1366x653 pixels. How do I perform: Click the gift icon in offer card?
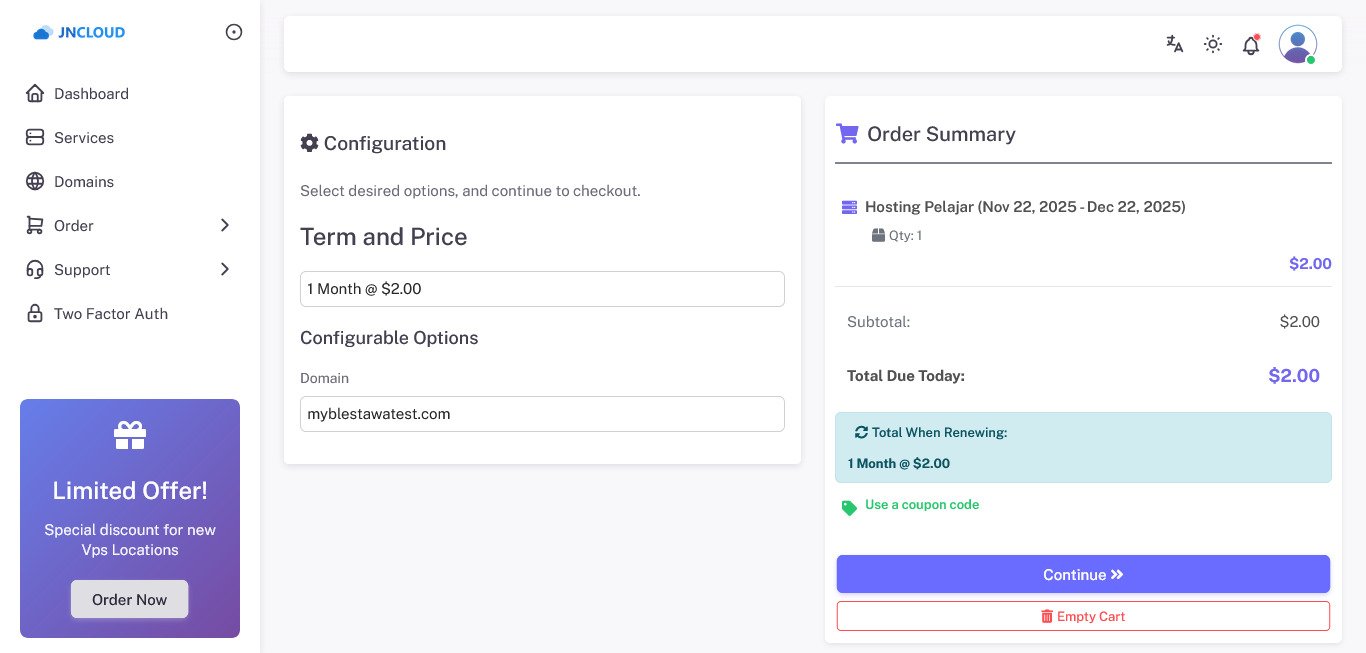click(x=130, y=435)
